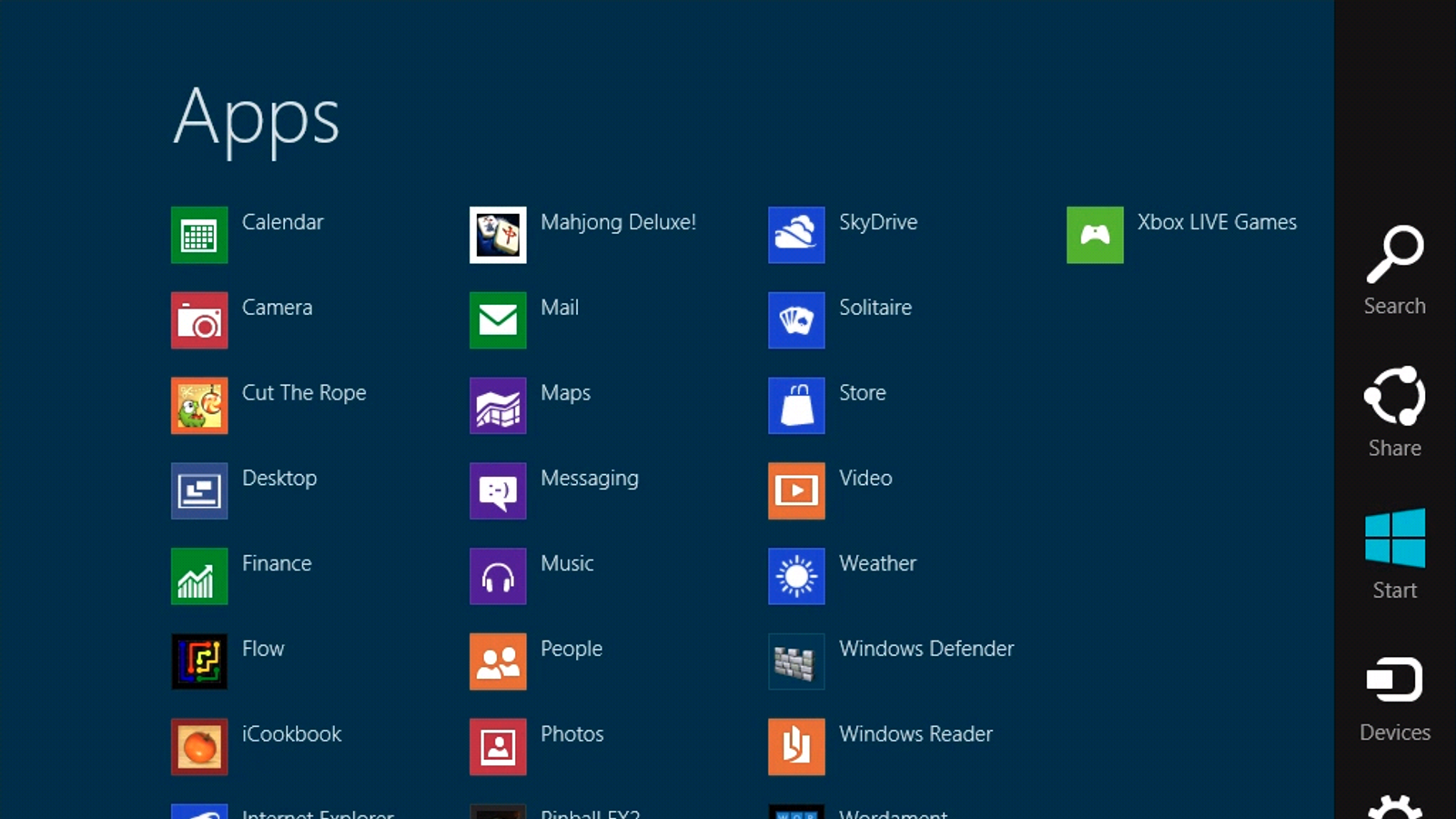Open the SkyDrive cloud icon
The width and height of the screenshot is (1456, 819).
pos(796,235)
